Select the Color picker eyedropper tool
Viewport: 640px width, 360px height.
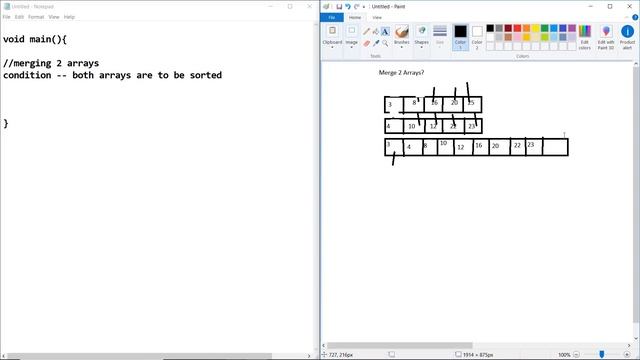click(x=376, y=43)
